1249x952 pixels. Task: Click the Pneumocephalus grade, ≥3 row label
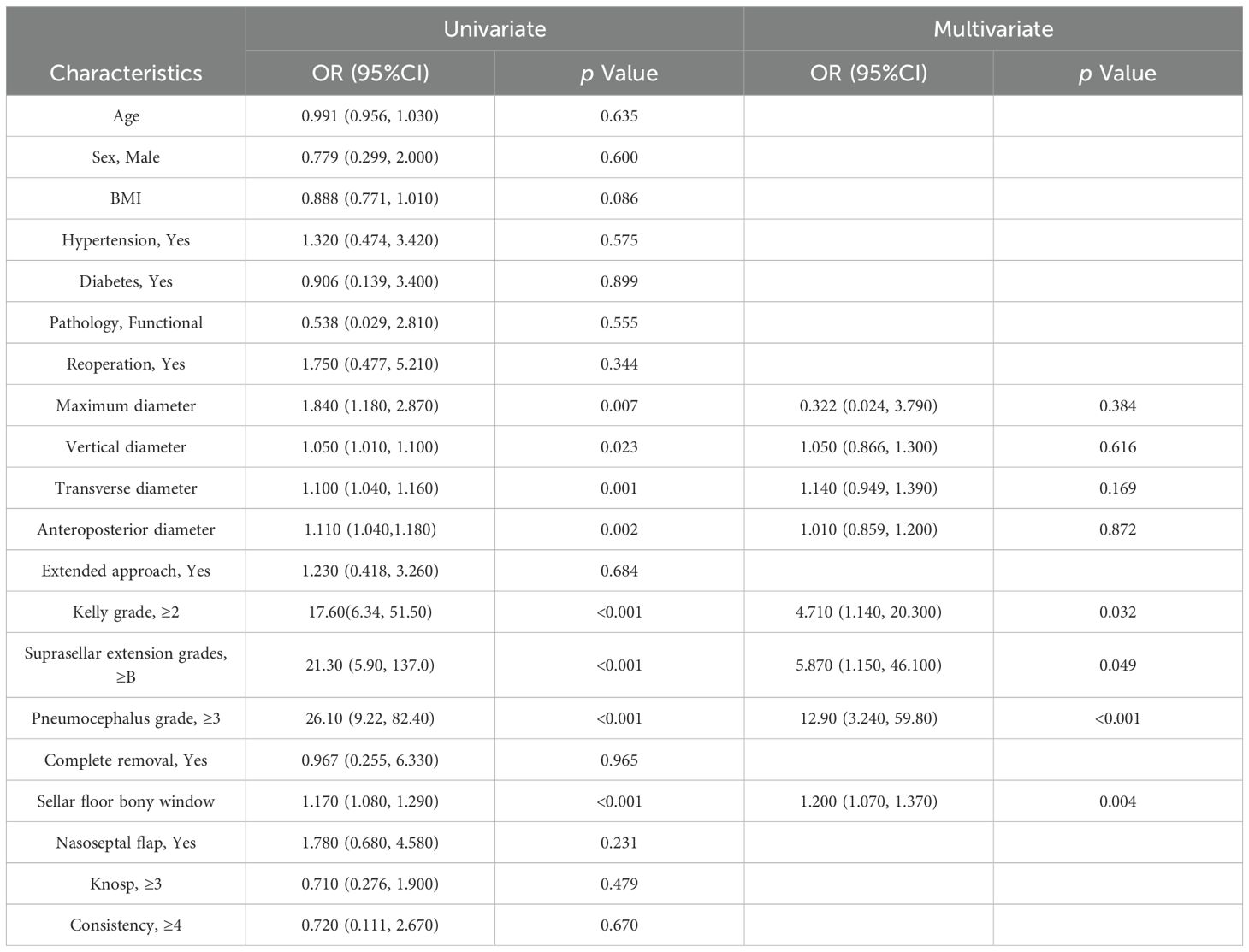[x=126, y=718]
